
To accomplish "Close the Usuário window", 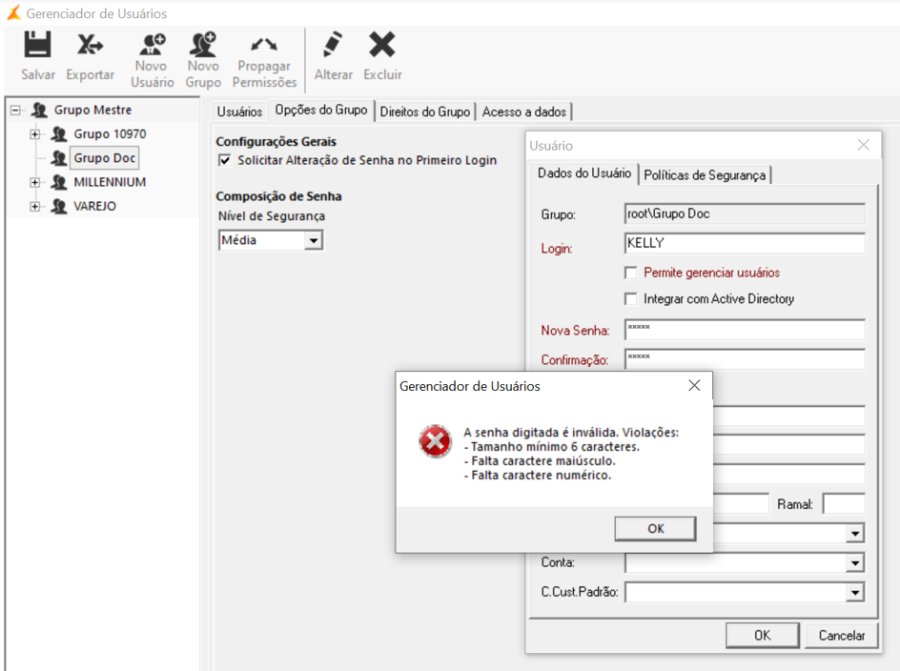I will pos(863,145).
